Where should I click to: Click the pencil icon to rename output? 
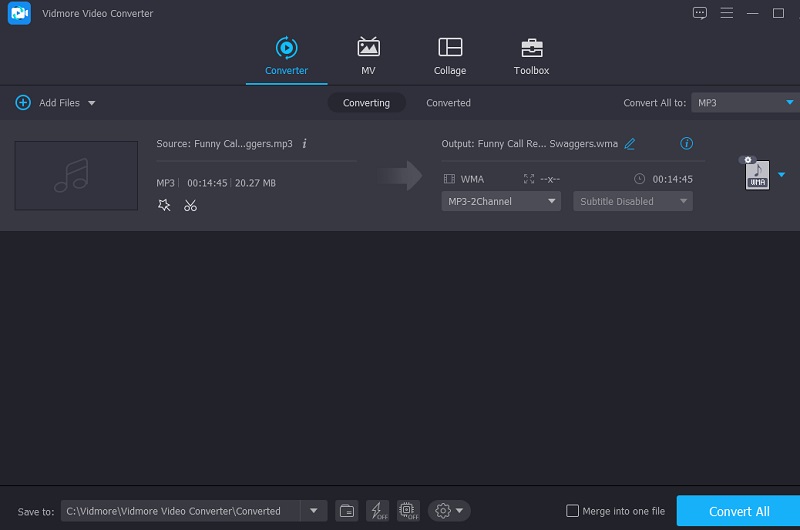pyautogui.click(x=630, y=144)
